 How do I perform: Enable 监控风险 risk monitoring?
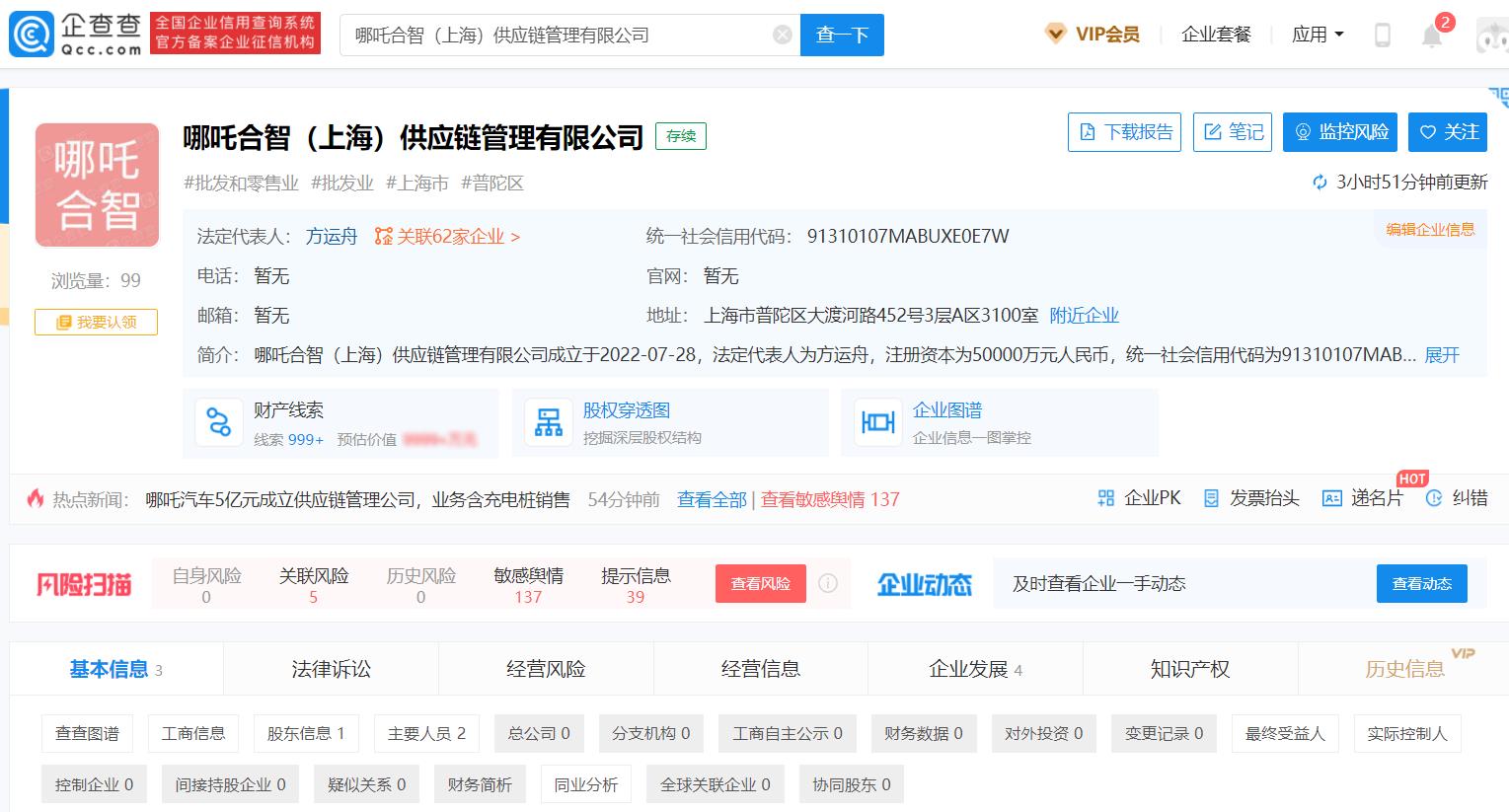[x=1340, y=132]
